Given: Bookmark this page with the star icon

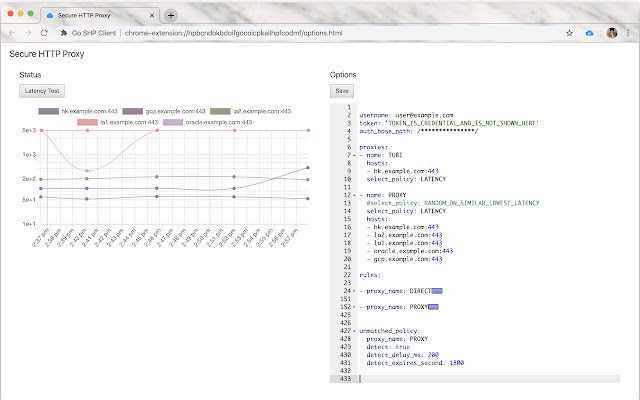Looking at the screenshot, I should [x=569, y=33].
